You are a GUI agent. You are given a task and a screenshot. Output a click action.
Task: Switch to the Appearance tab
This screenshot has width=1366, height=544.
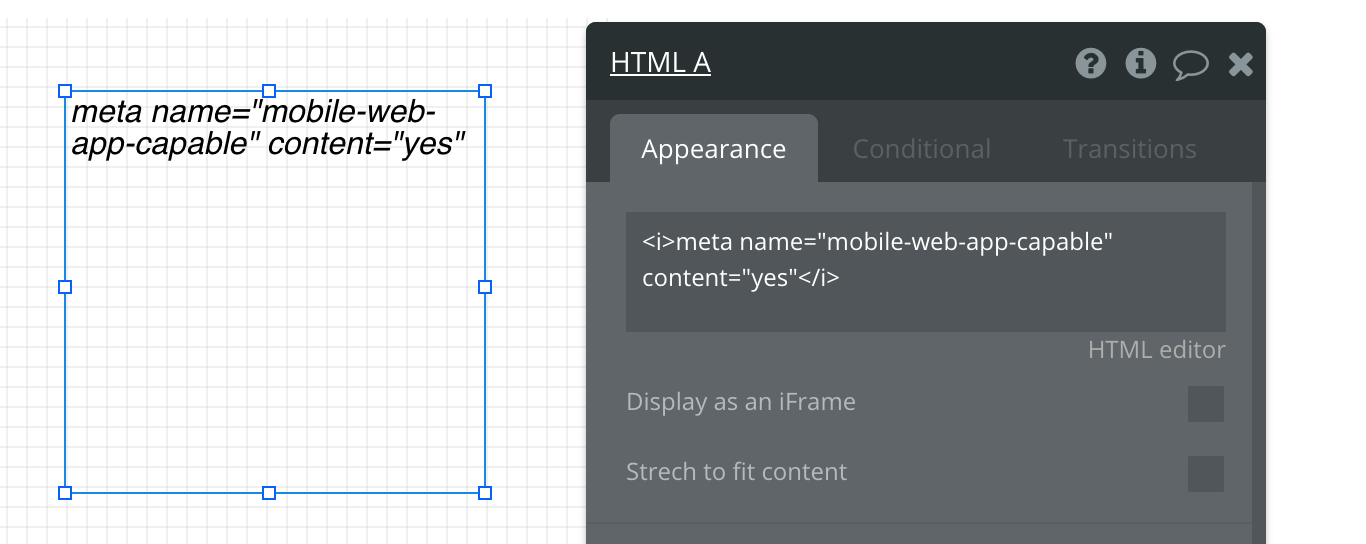pos(713,149)
